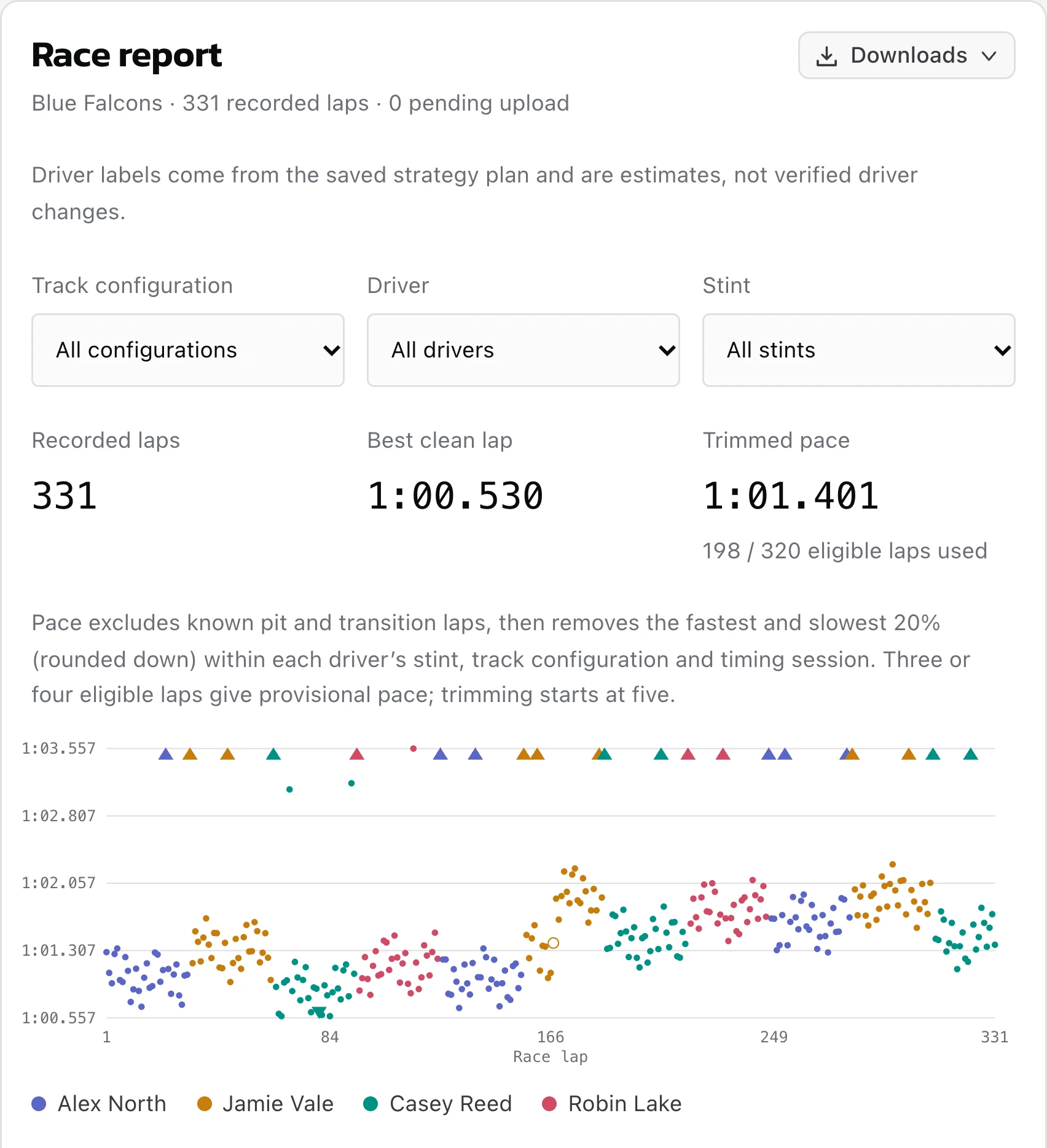The image size is (1047, 1148).
Task: Expand the Downloads chevron
Action: (x=989, y=56)
